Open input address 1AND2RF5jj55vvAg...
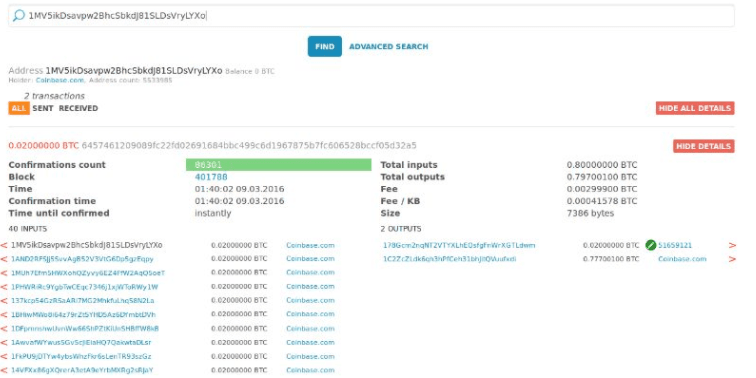Viewport: 756px width, 378px height. coord(82,259)
